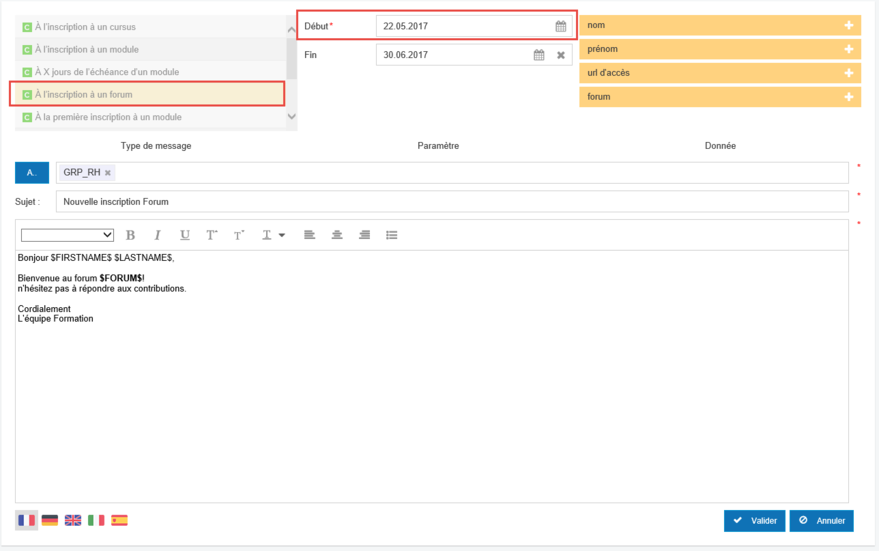
Task: Choose 'À X jours de l'échéance d'un module'
Action: (107, 72)
